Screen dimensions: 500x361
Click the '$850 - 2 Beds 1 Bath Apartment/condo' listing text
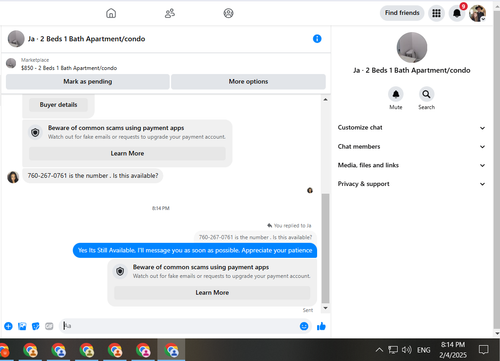click(69, 68)
